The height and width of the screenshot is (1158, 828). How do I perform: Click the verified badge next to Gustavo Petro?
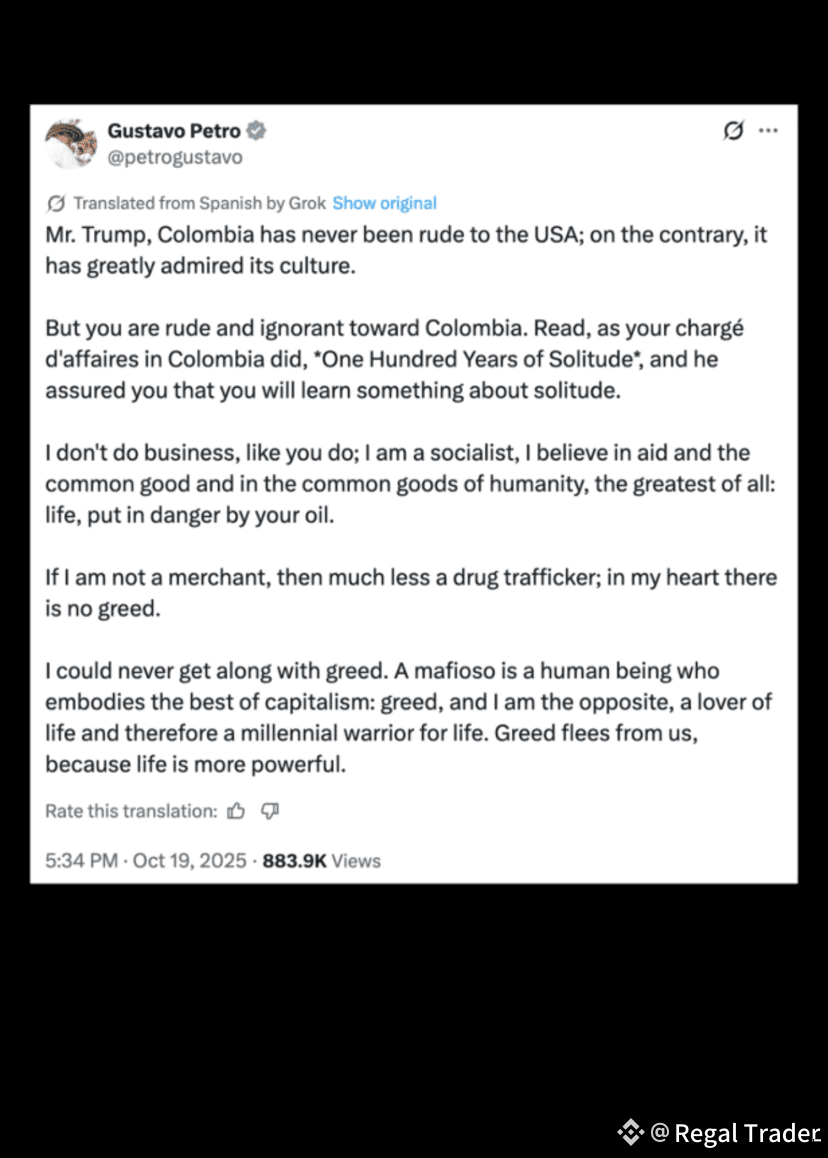257,131
